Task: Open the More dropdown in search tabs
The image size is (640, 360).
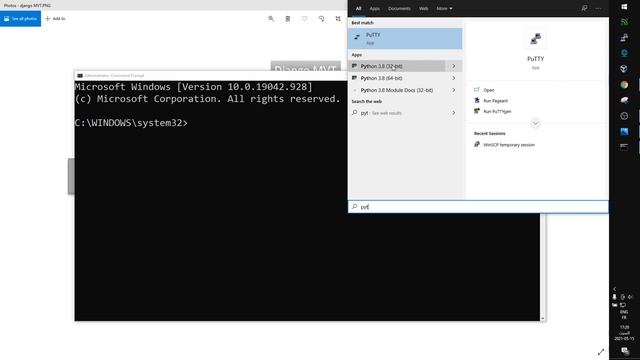Action: pos(444,9)
